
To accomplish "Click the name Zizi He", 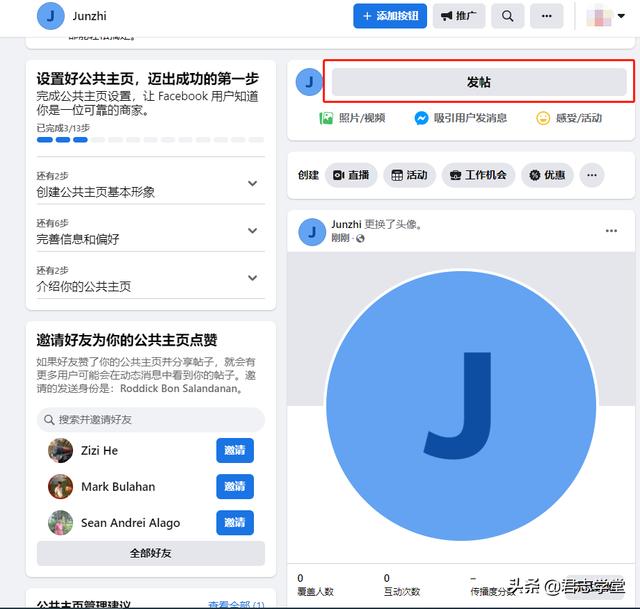I will point(99,451).
